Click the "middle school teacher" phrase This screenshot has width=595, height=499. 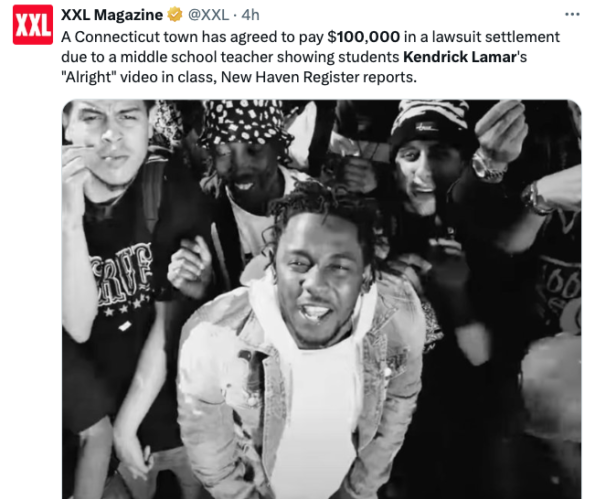pos(195,57)
